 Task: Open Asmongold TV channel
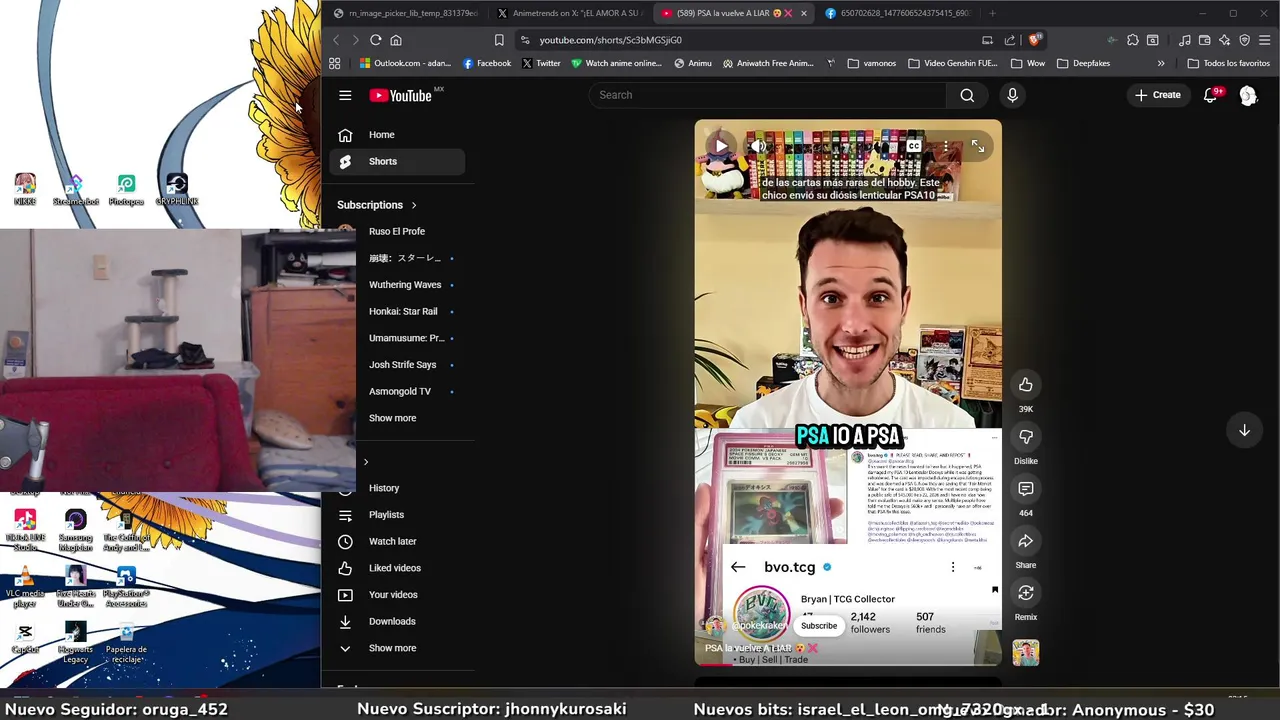400,391
